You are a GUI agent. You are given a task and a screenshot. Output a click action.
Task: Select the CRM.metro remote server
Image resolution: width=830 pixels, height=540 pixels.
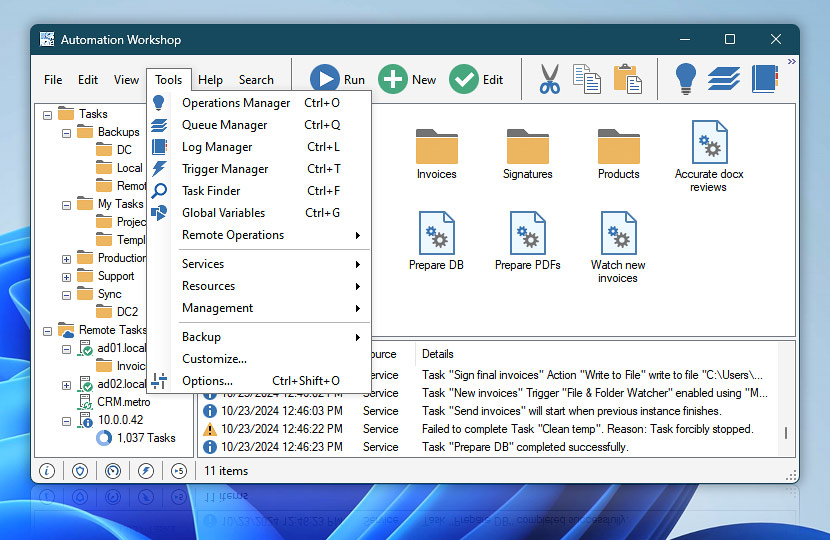tap(114, 402)
